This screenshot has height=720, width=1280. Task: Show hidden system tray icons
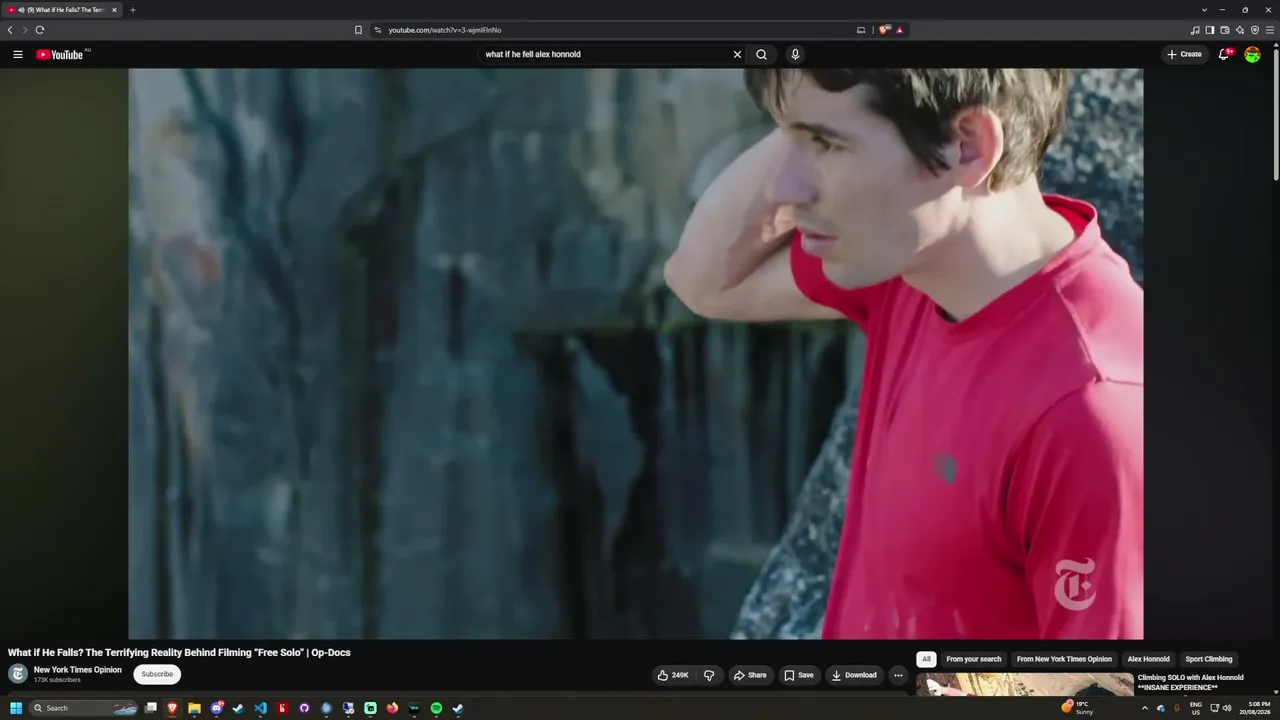coord(1145,708)
